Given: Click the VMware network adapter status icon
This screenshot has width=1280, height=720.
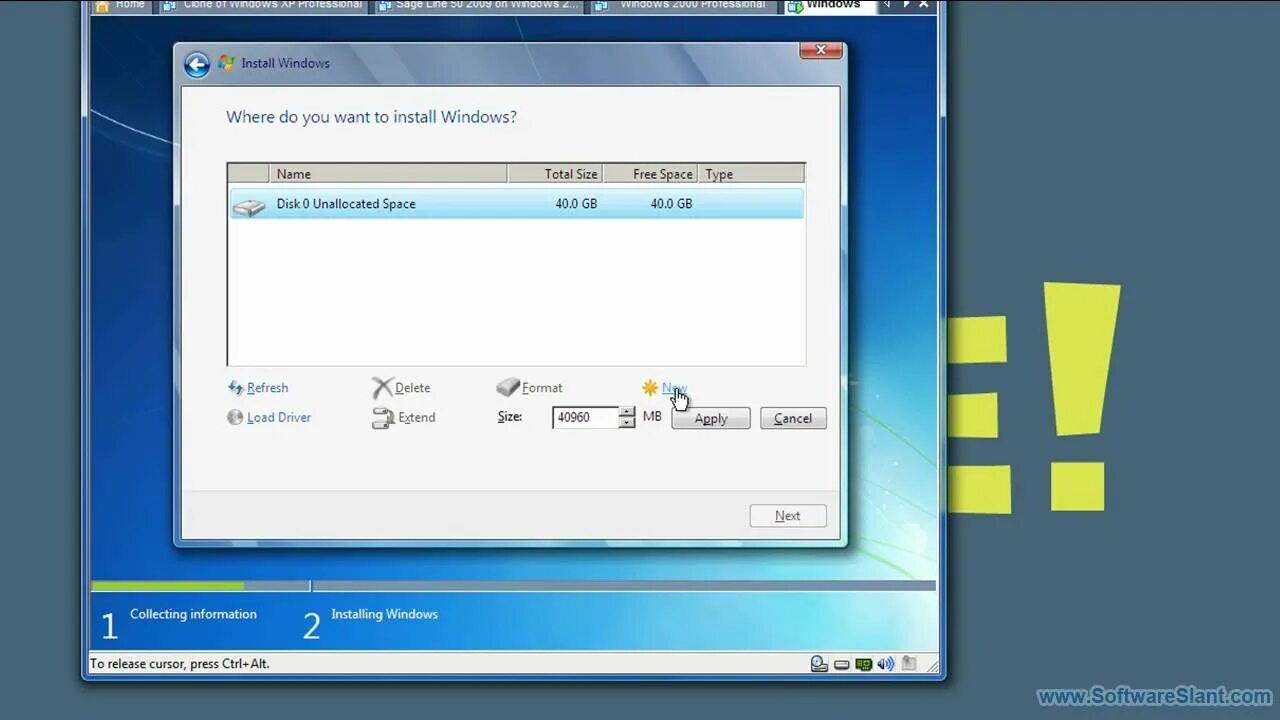Looking at the screenshot, I should pos(864,664).
